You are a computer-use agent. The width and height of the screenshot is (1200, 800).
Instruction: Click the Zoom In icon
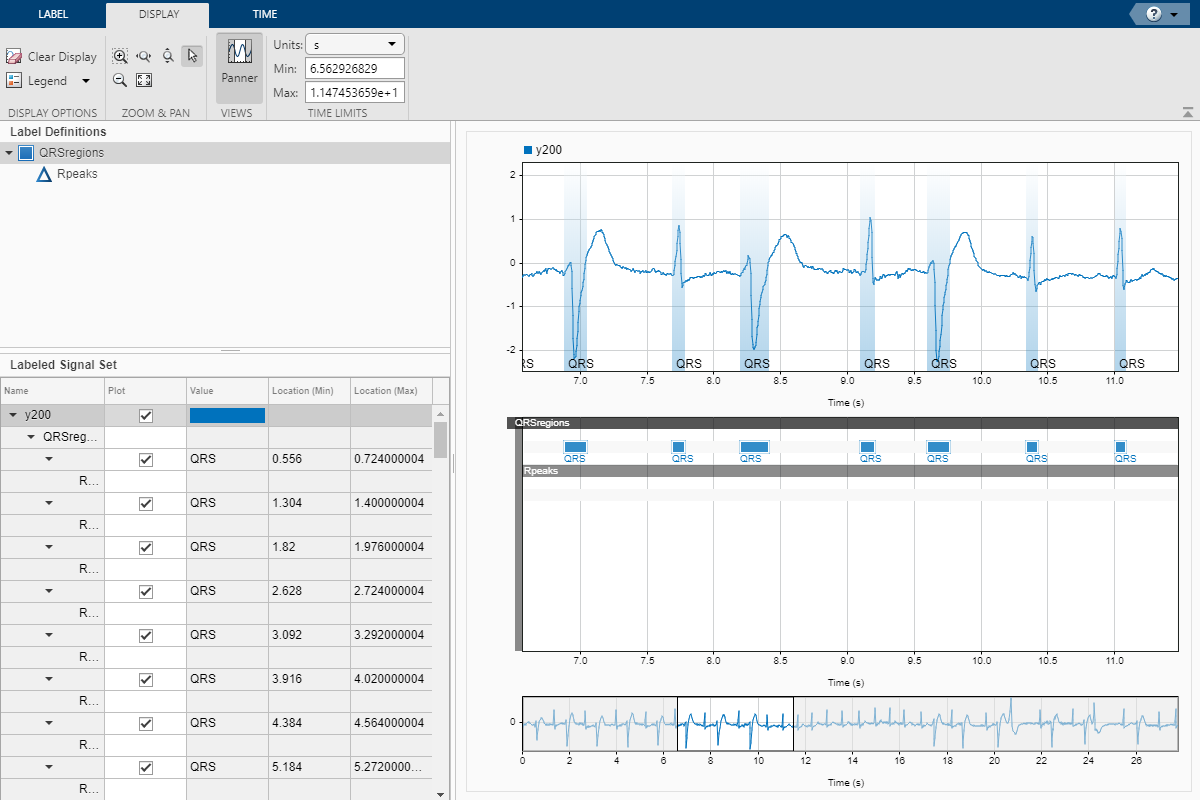pyautogui.click(x=120, y=57)
